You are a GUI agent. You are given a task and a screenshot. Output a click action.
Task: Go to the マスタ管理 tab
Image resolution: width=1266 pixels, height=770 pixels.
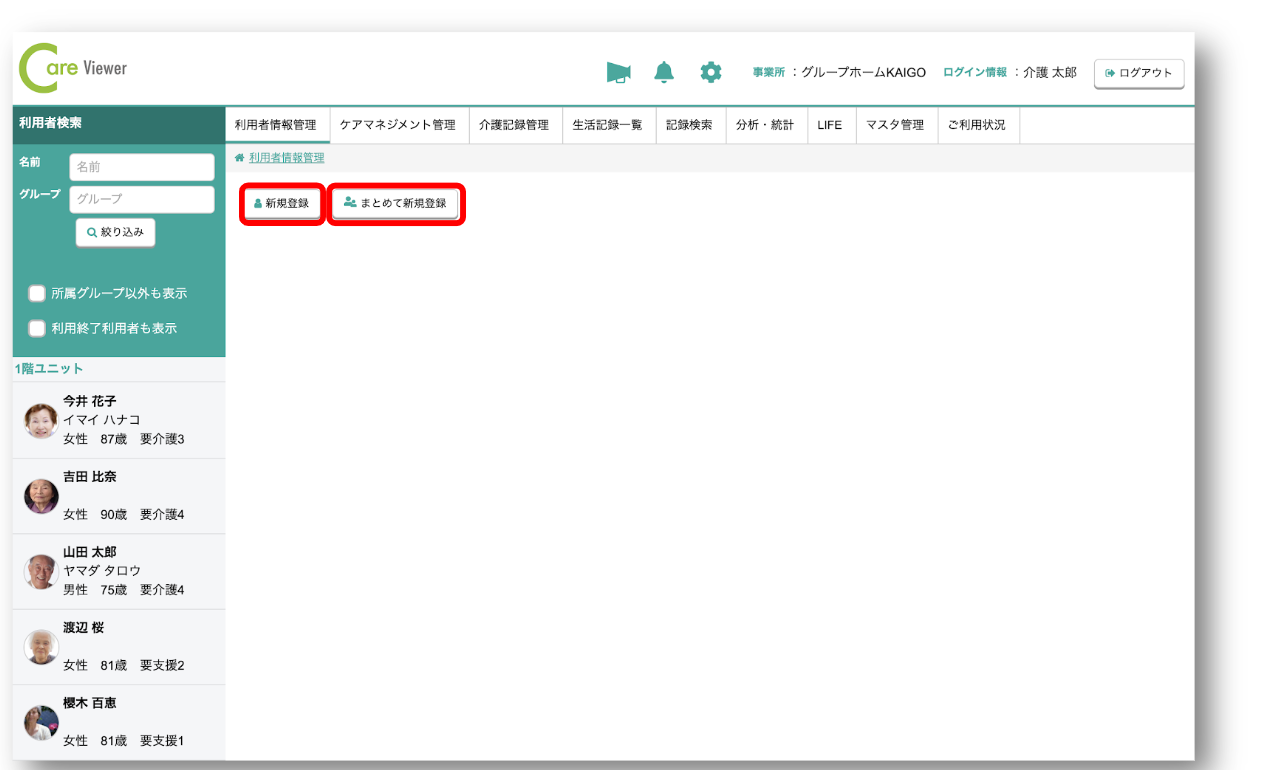tap(895, 125)
